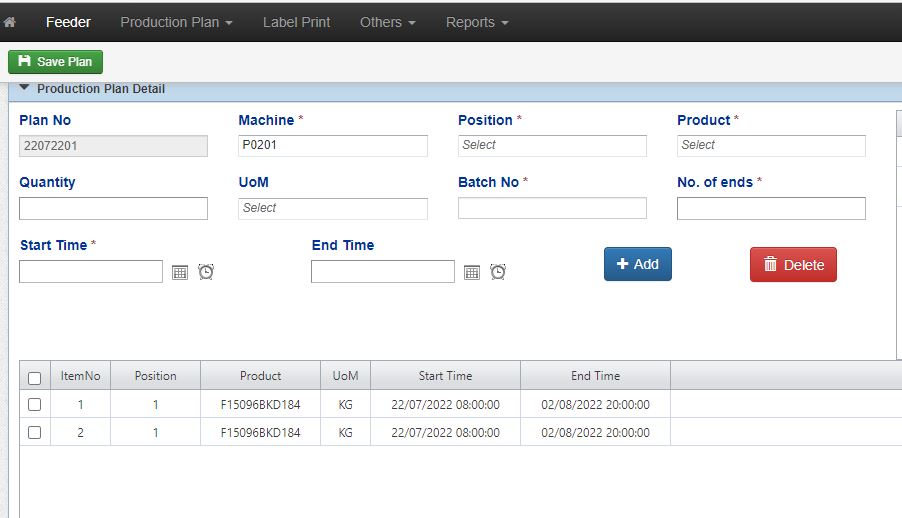Screen dimensions: 902x518
Task: Open End Time calendar picker icon
Action: tap(472, 272)
